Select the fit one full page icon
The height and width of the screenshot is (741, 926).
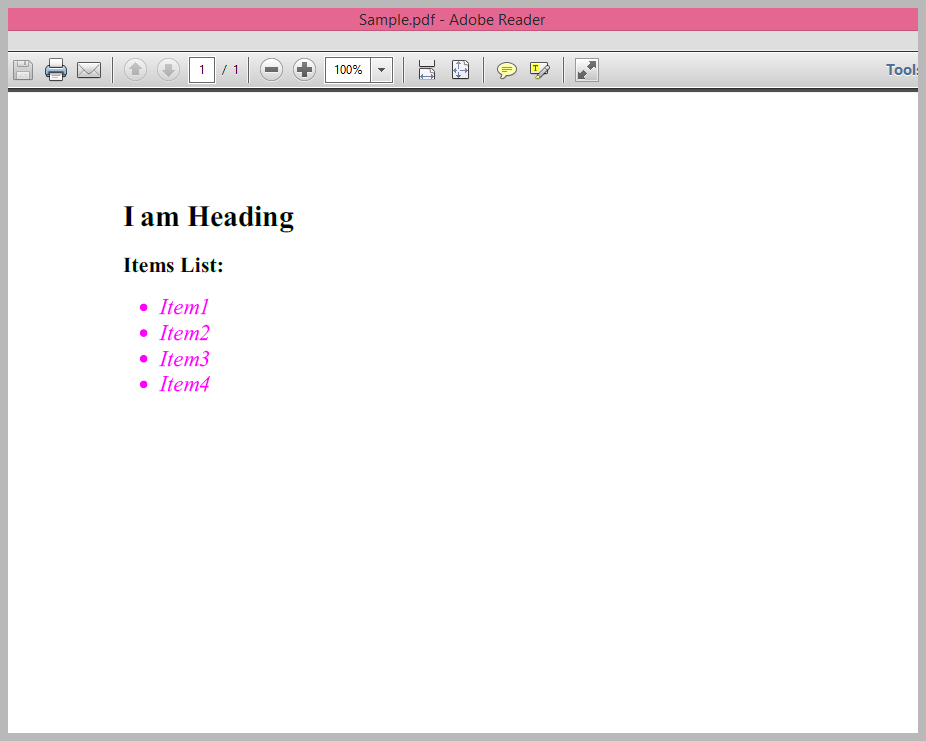[460, 70]
